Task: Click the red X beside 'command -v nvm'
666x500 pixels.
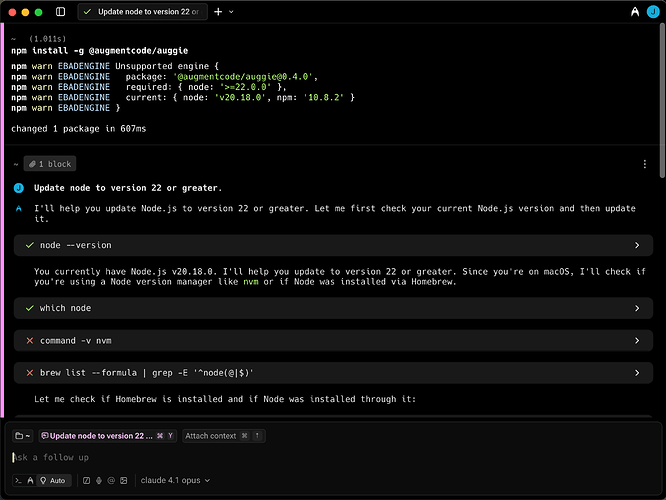Action: click(30, 341)
